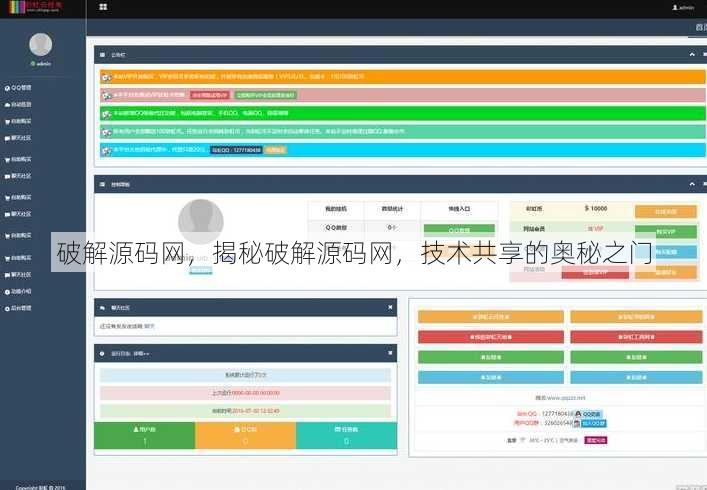The image size is (707, 490).
Task: Collapse the announcement panel with its chevron
Action: [692, 55]
